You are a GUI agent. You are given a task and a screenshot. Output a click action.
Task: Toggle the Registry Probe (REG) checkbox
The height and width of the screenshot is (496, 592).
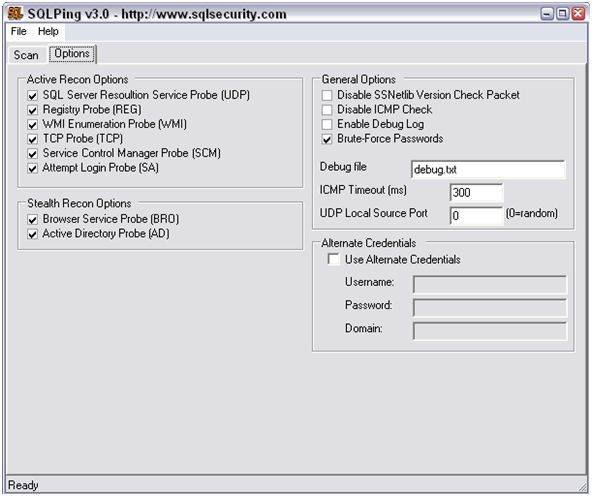tap(33, 110)
